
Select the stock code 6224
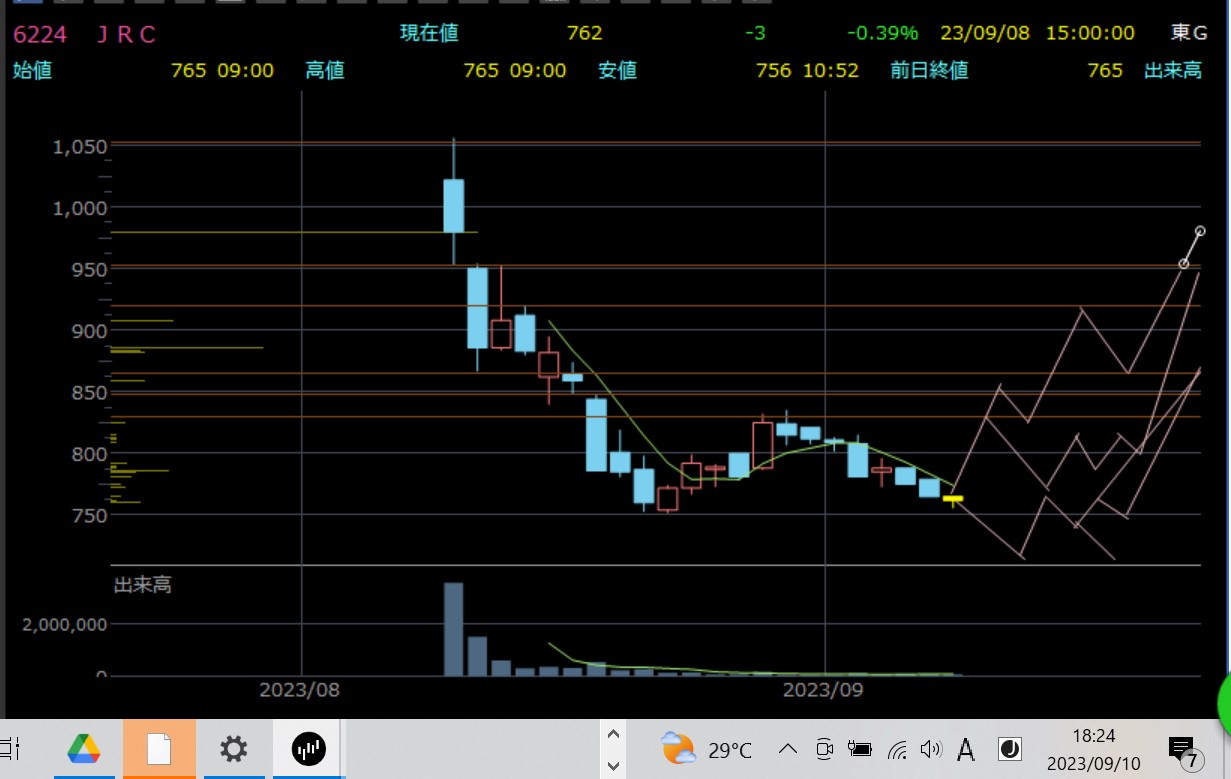(x=40, y=35)
